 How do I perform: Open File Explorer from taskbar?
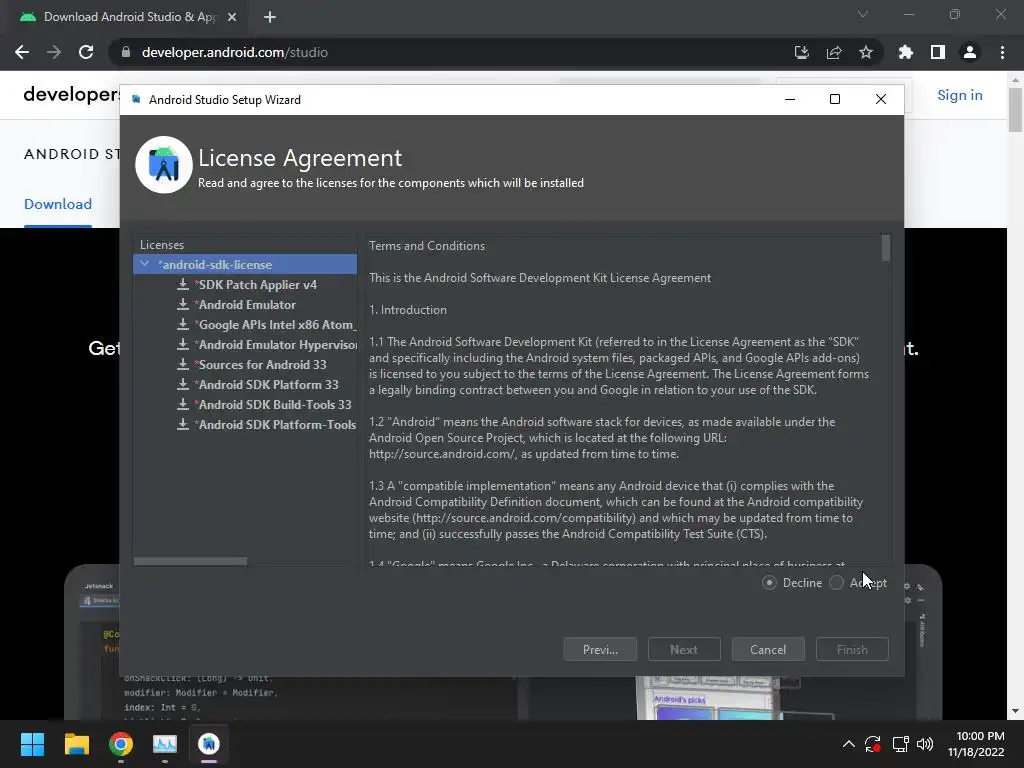tap(76, 744)
